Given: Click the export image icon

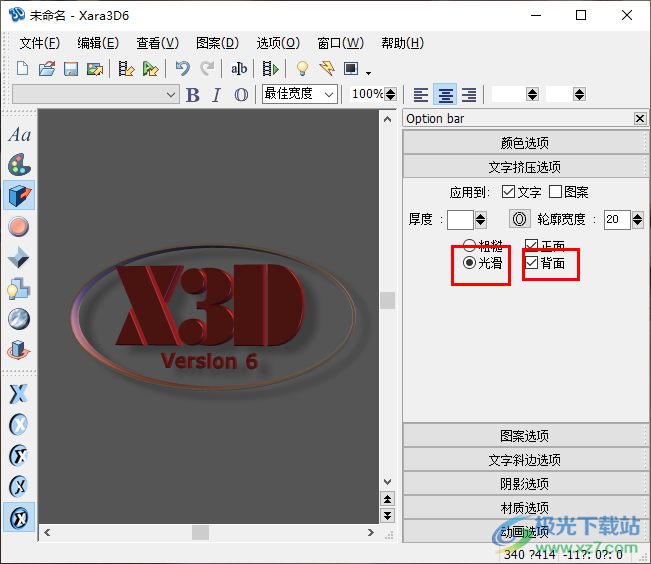Looking at the screenshot, I should pyautogui.click(x=95, y=69).
